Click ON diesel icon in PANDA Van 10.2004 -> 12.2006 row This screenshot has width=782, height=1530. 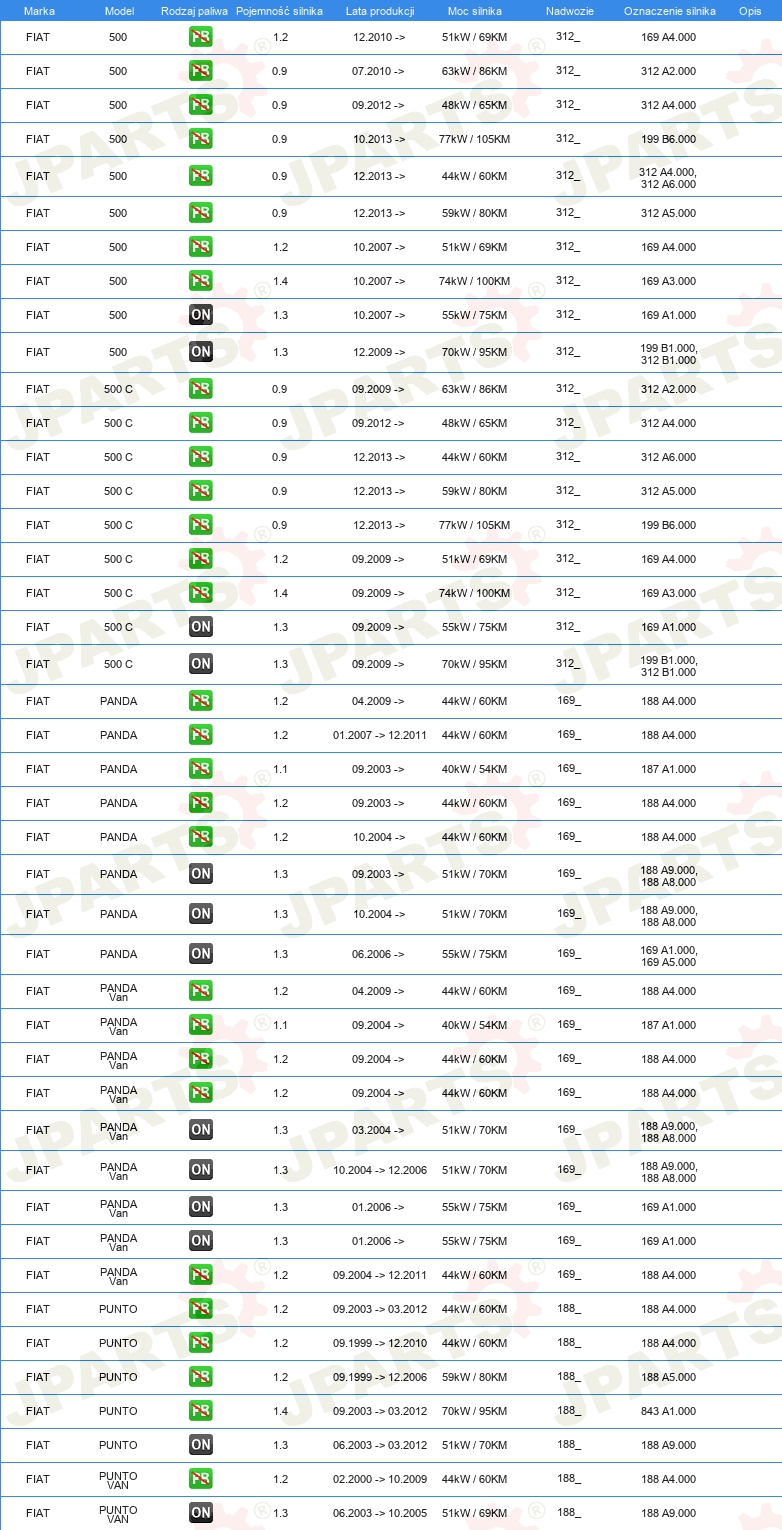[200, 1170]
